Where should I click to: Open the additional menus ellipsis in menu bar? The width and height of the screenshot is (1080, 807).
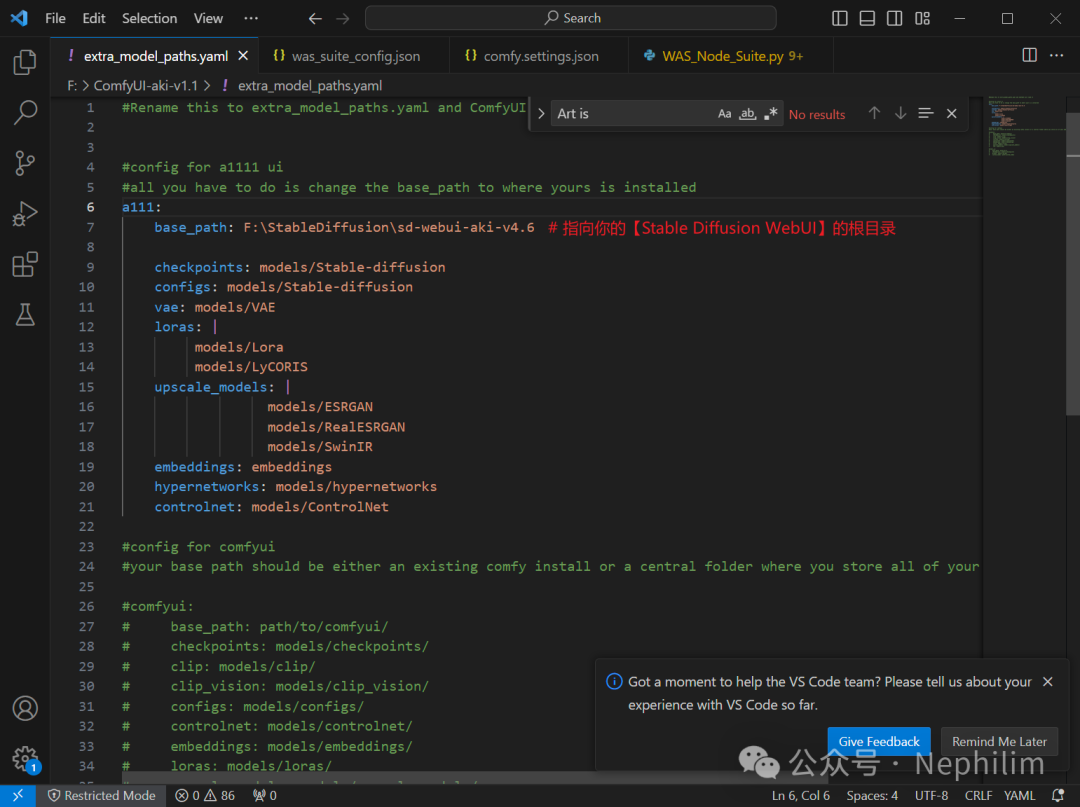pyautogui.click(x=251, y=18)
